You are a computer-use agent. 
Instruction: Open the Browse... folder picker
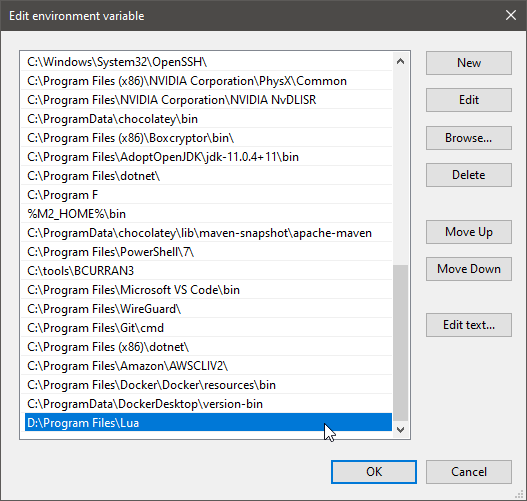pos(469,138)
